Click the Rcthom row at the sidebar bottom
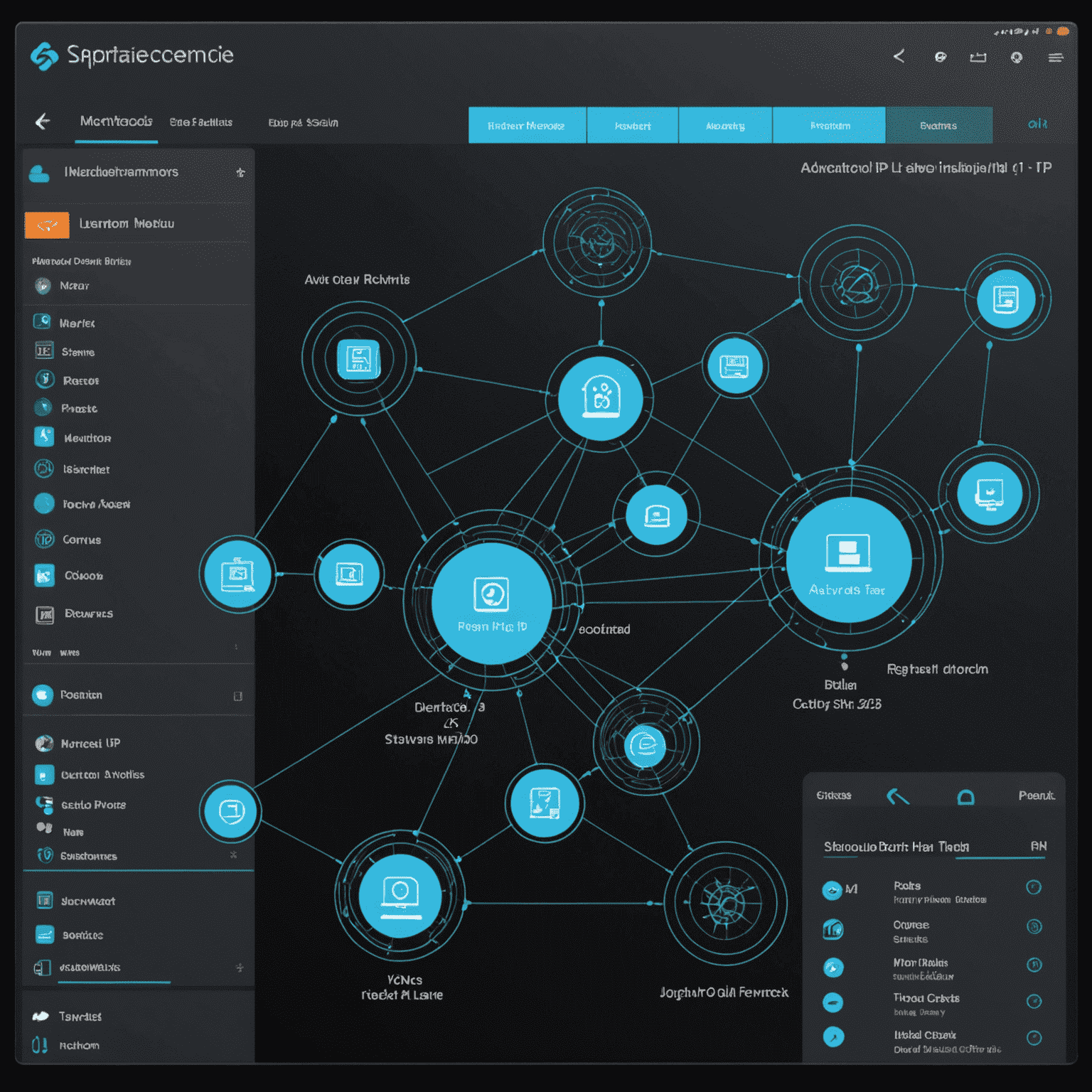The height and width of the screenshot is (1092, 1092). click(139, 1045)
